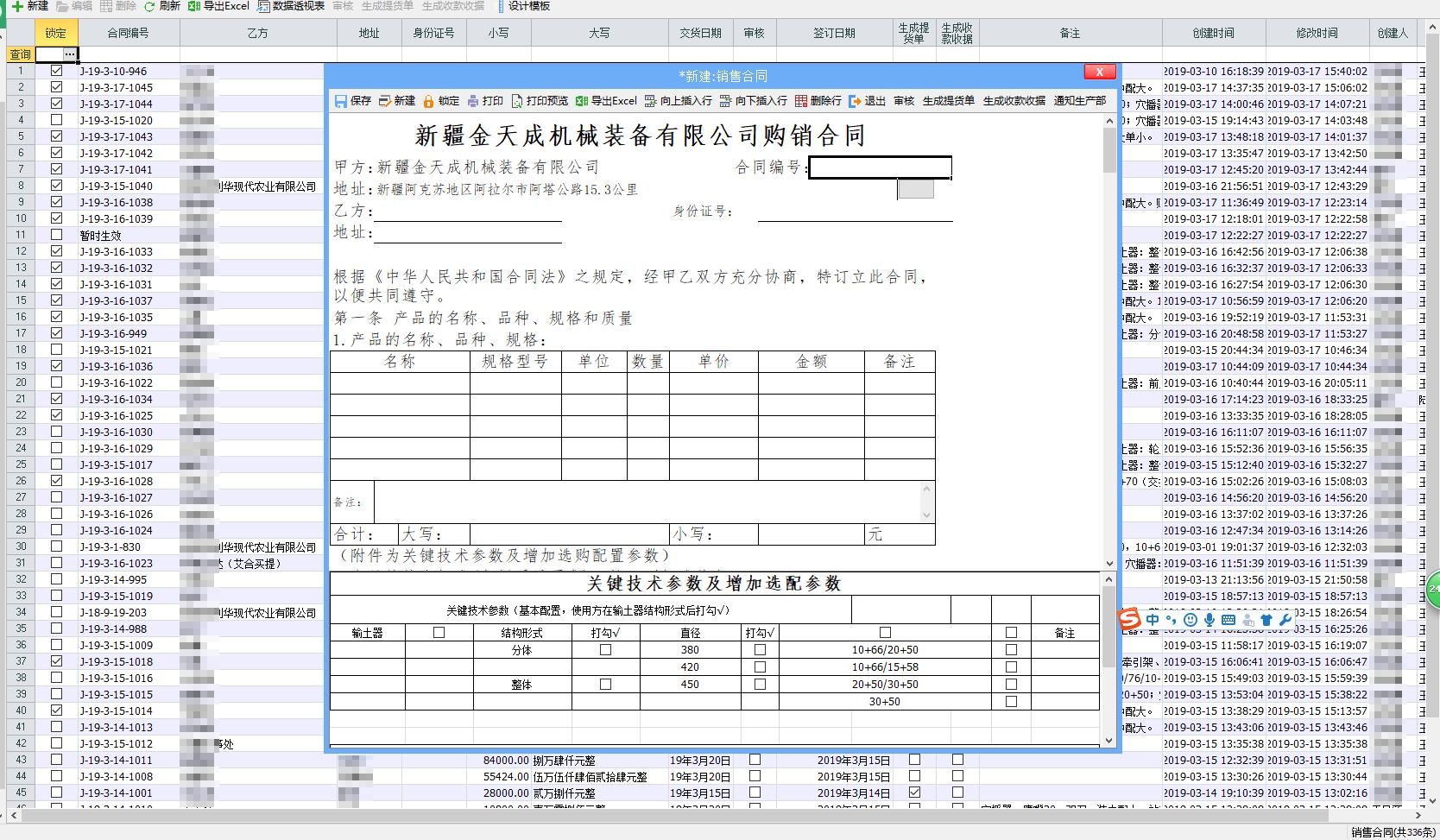Click the shirt skin icon on IME bar
This screenshot has width=1440, height=840.
(x=1266, y=620)
